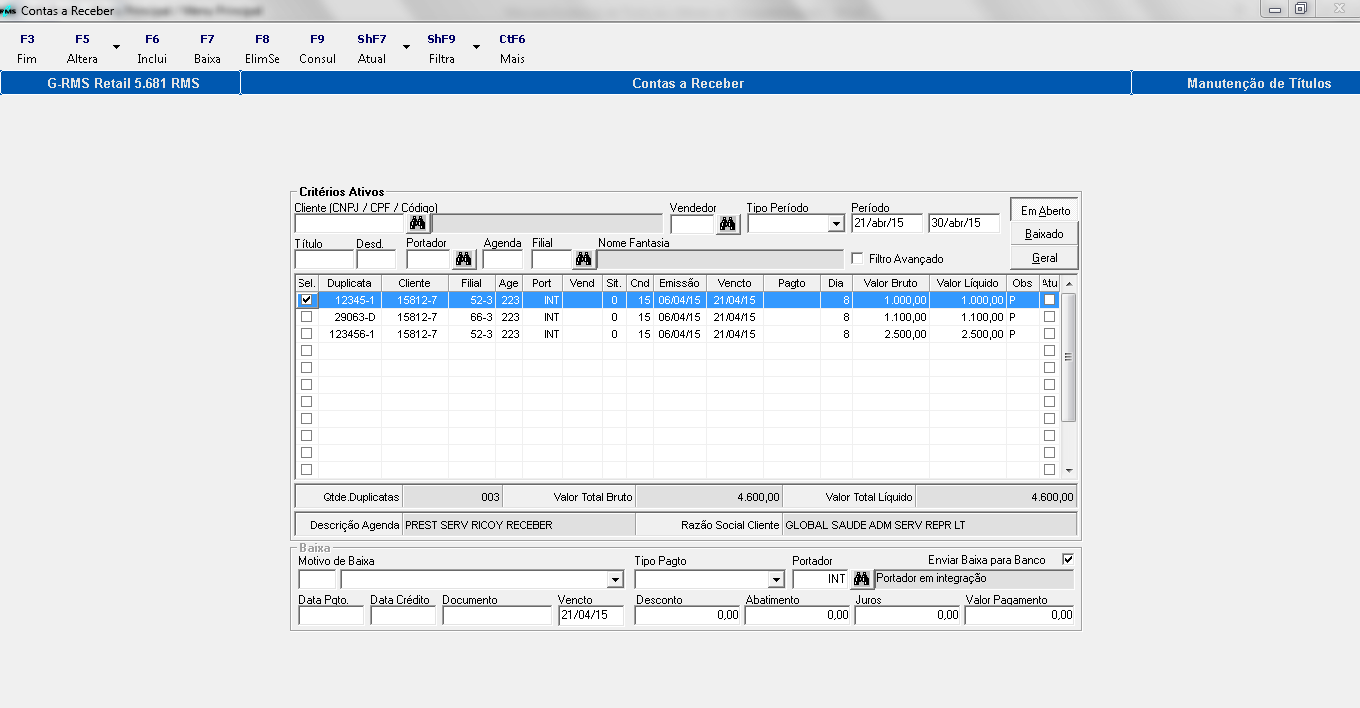1360x708 pixels.
Task: Expand the Tipo Período dropdown
Action: pos(836,224)
